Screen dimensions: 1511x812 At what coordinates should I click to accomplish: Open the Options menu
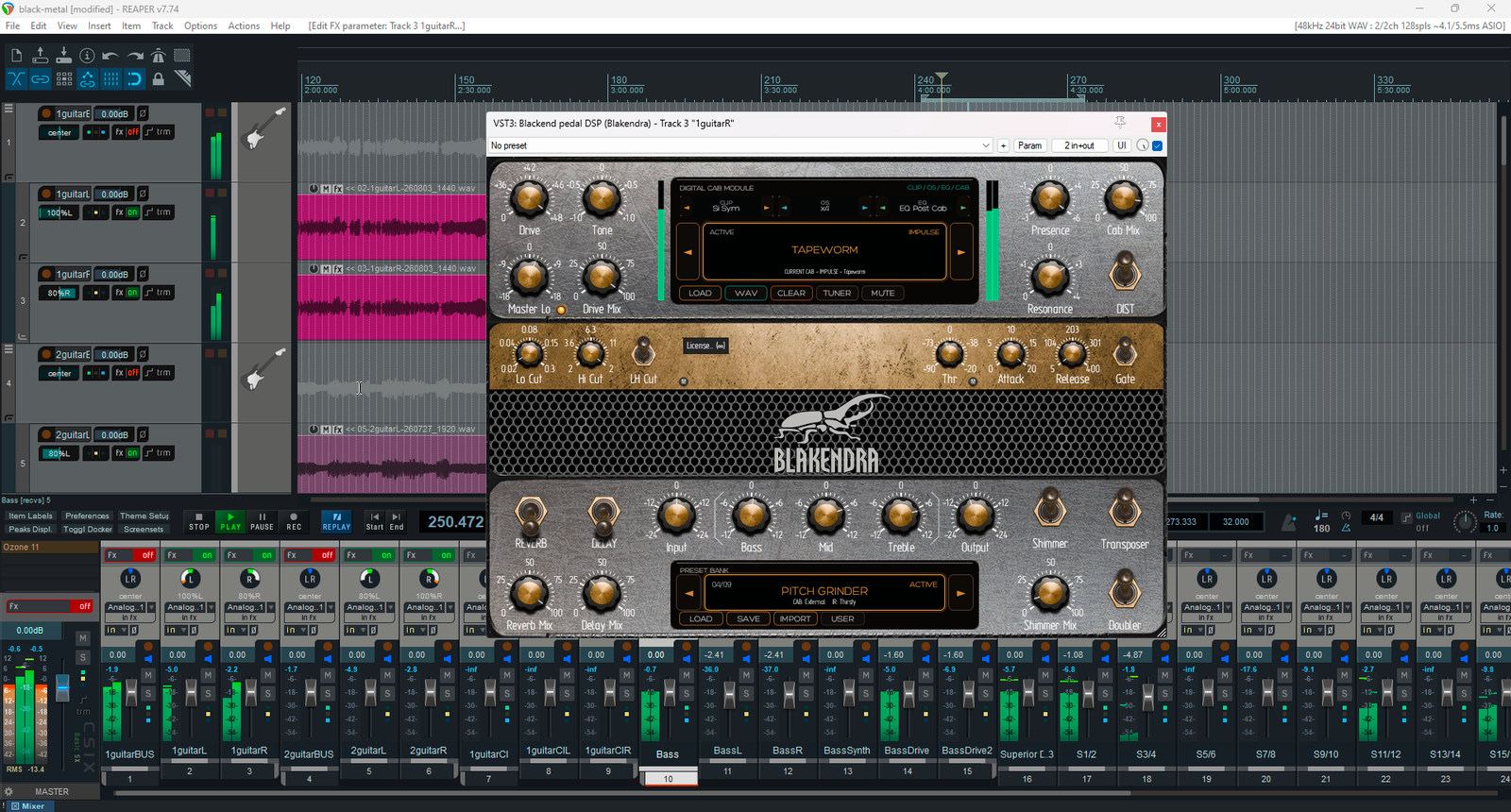(200, 25)
